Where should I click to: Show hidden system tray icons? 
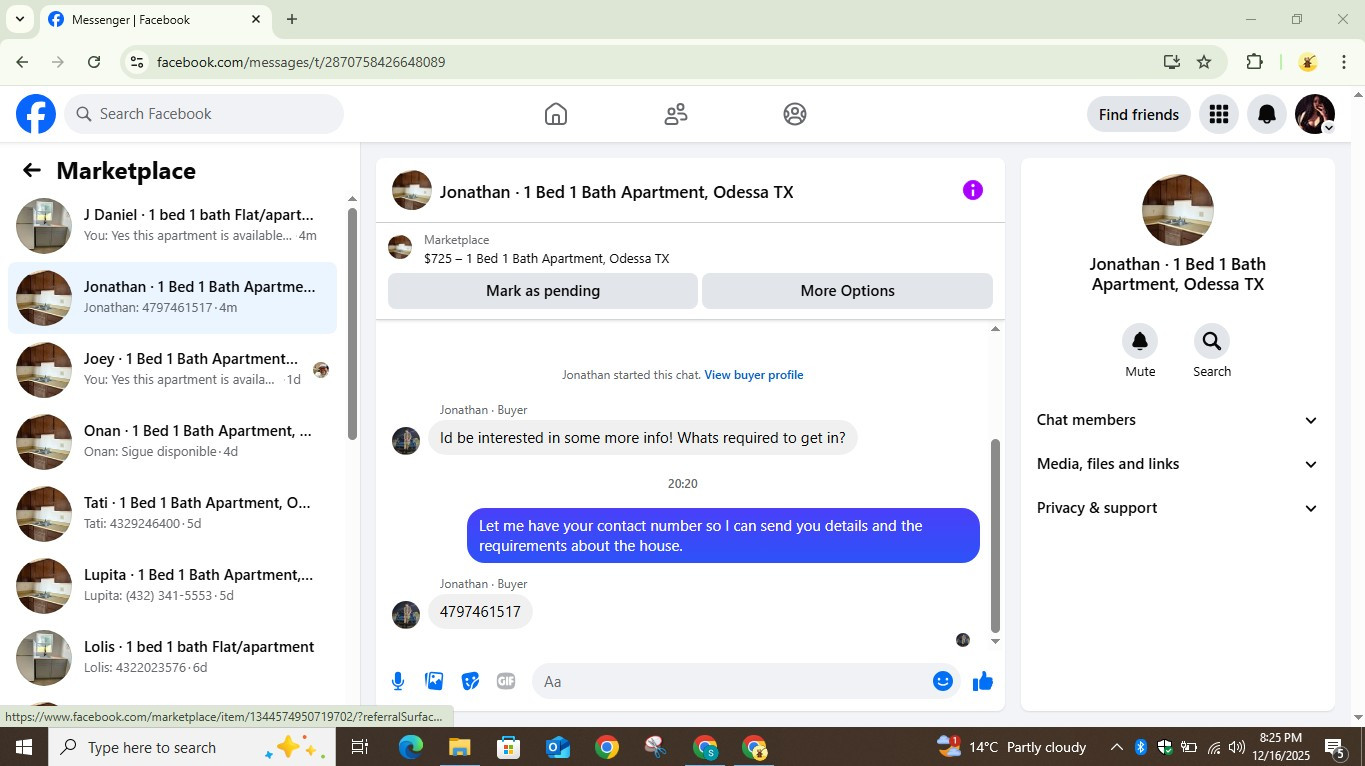pos(1116,747)
